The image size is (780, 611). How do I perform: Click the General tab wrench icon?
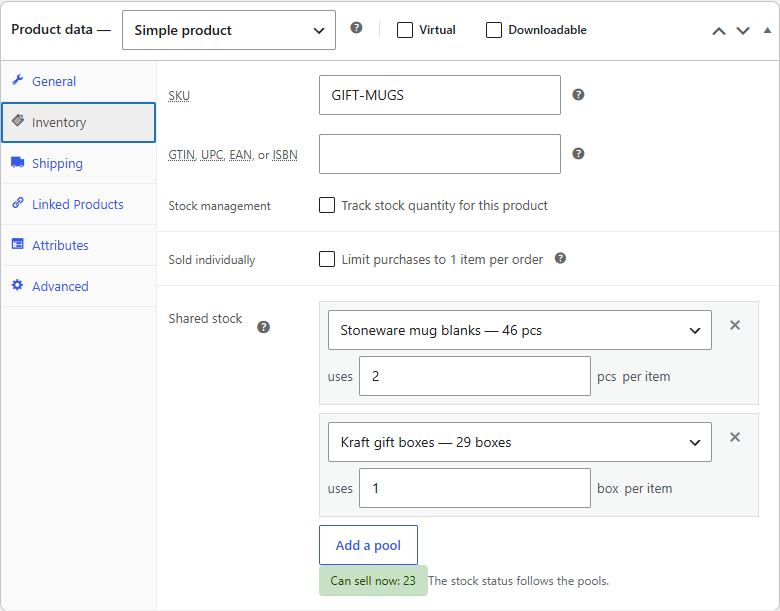18,80
